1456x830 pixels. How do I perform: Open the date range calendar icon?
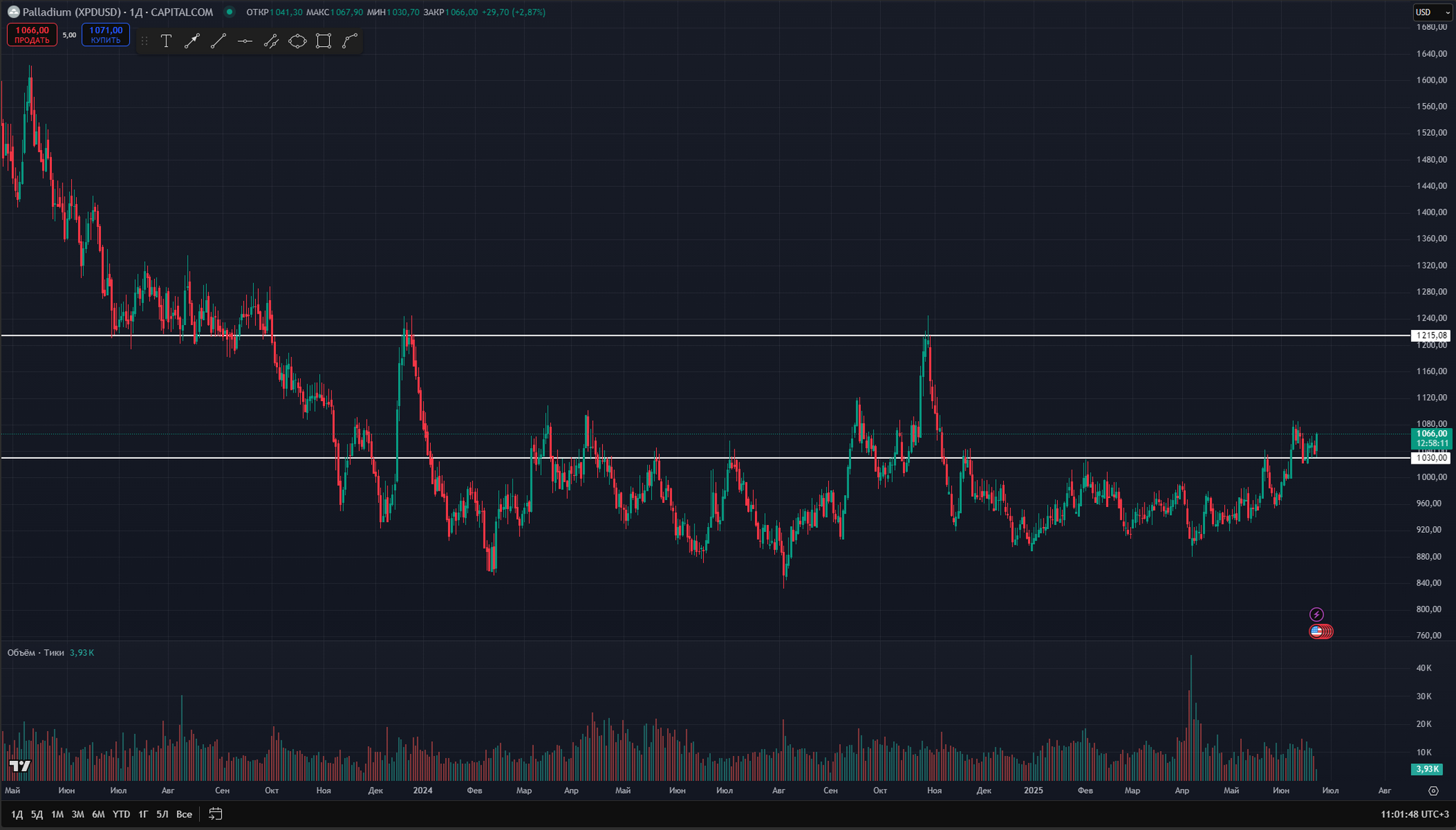215,814
